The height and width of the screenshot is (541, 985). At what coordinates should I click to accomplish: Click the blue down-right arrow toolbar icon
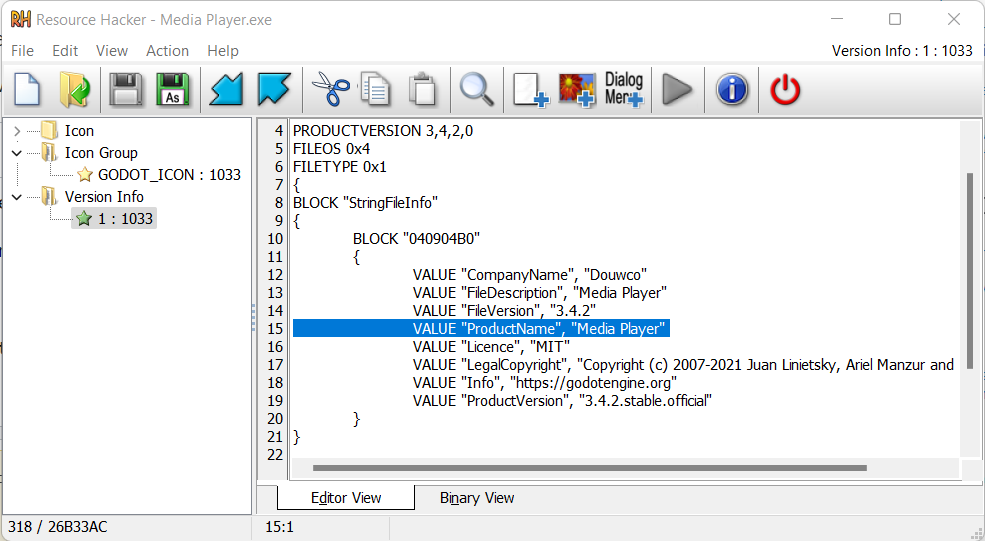point(275,89)
